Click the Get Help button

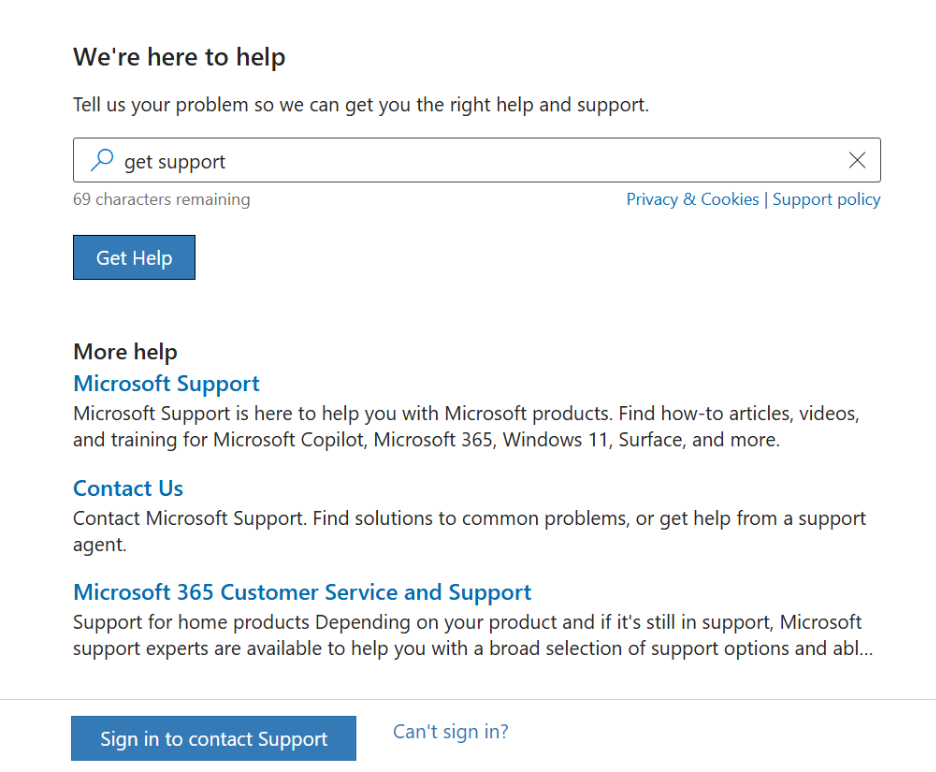coord(134,257)
